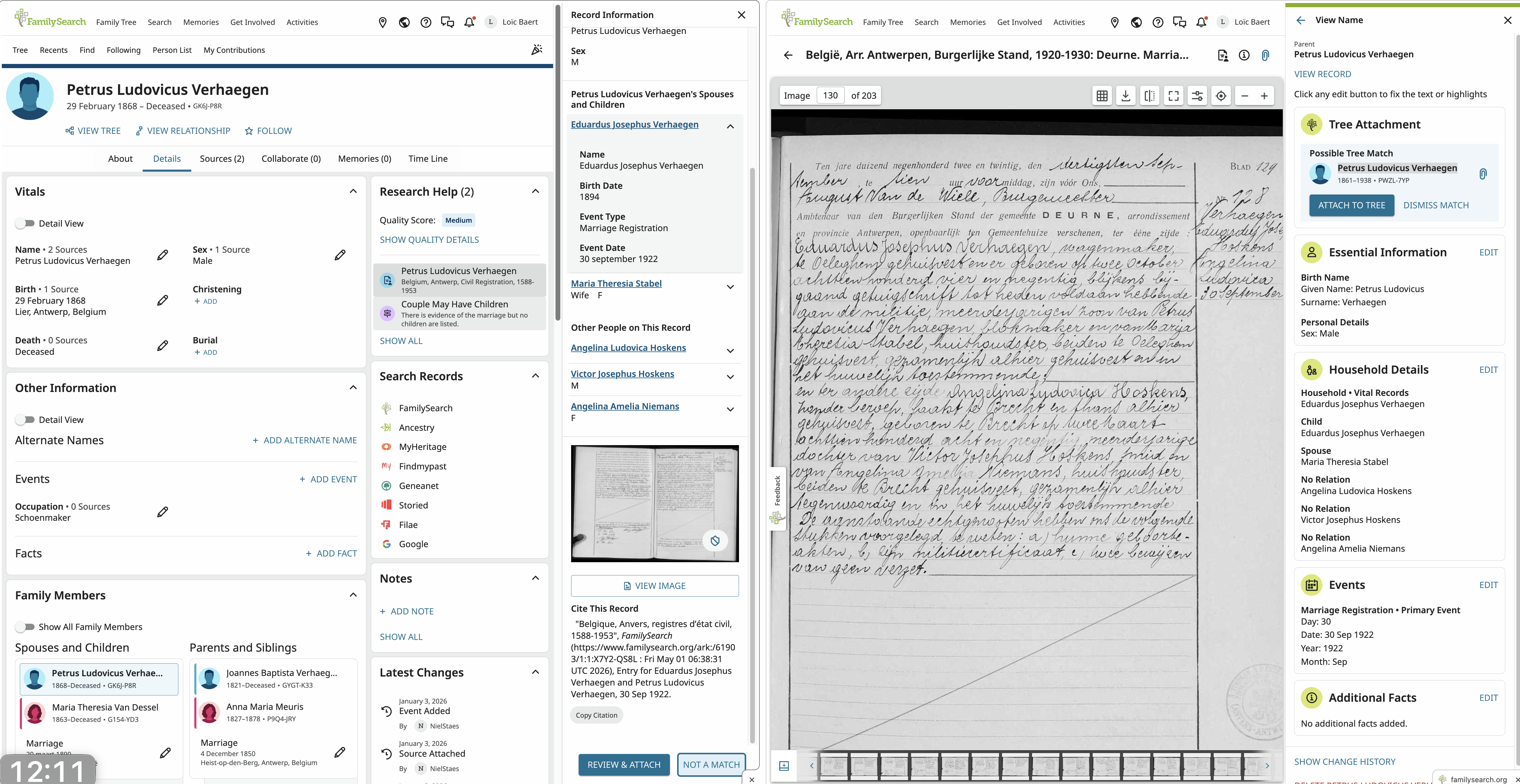Click DISMISS MATCH in Tree Attachment

coord(1436,205)
